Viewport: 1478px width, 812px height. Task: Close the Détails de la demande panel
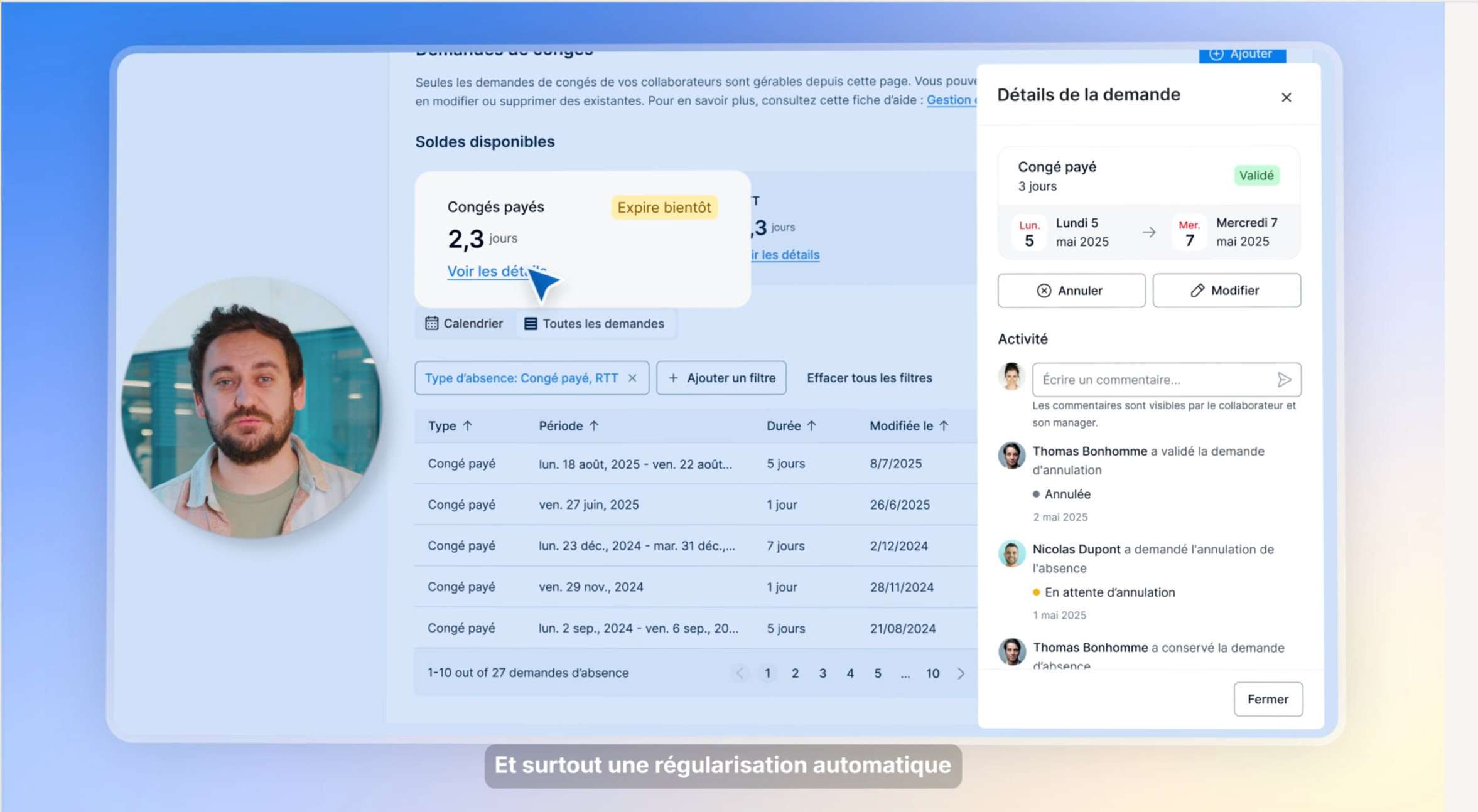click(x=1286, y=97)
